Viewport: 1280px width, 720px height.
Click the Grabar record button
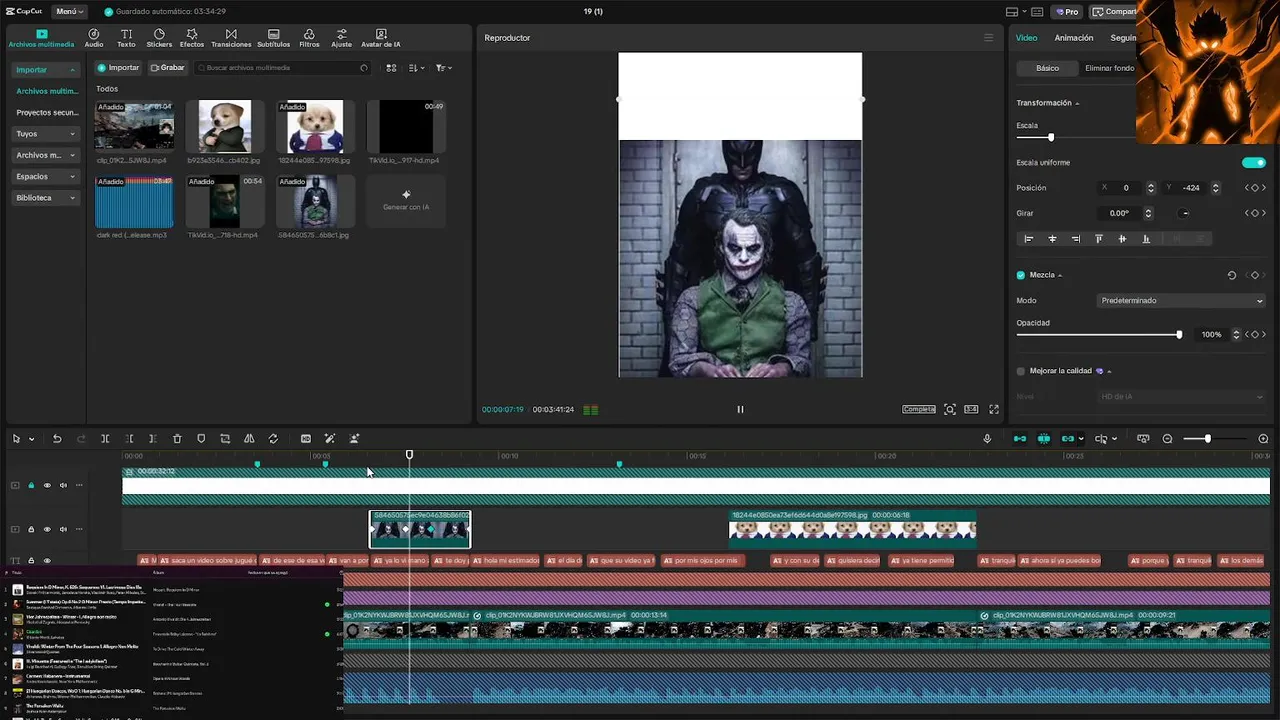pyautogui.click(x=167, y=68)
